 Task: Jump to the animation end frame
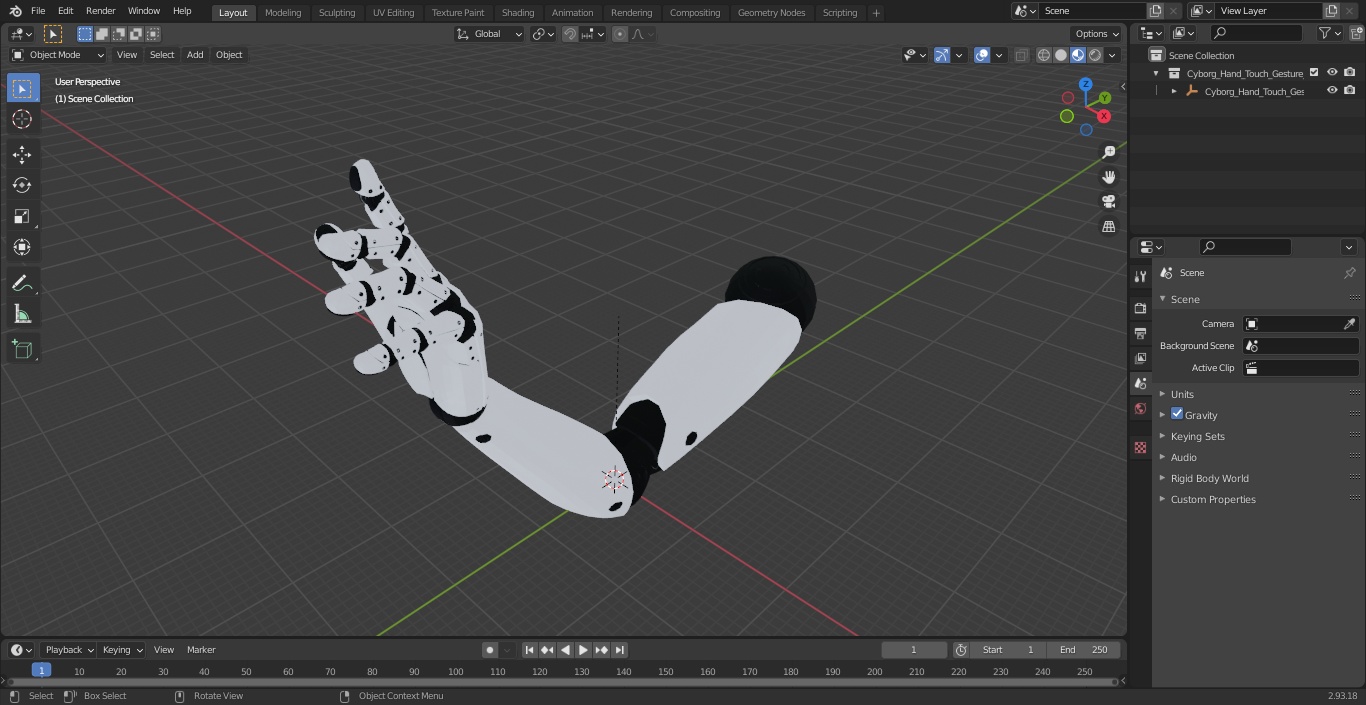(620, 650)
